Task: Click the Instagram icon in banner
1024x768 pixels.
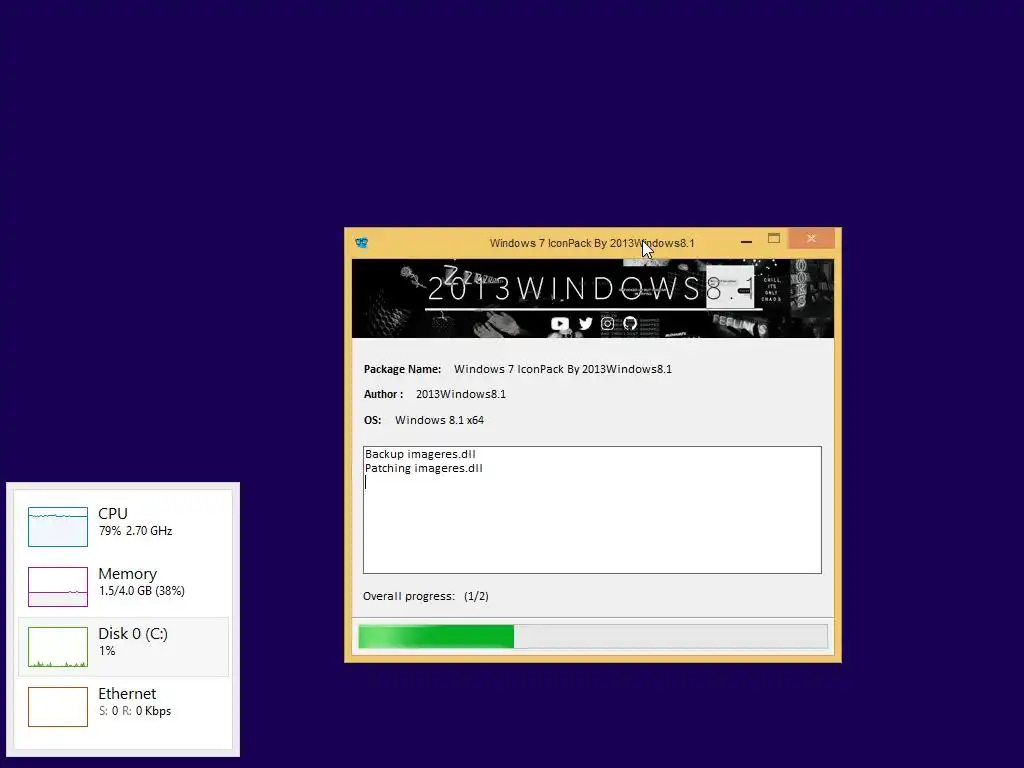Action: click(607, 323)
